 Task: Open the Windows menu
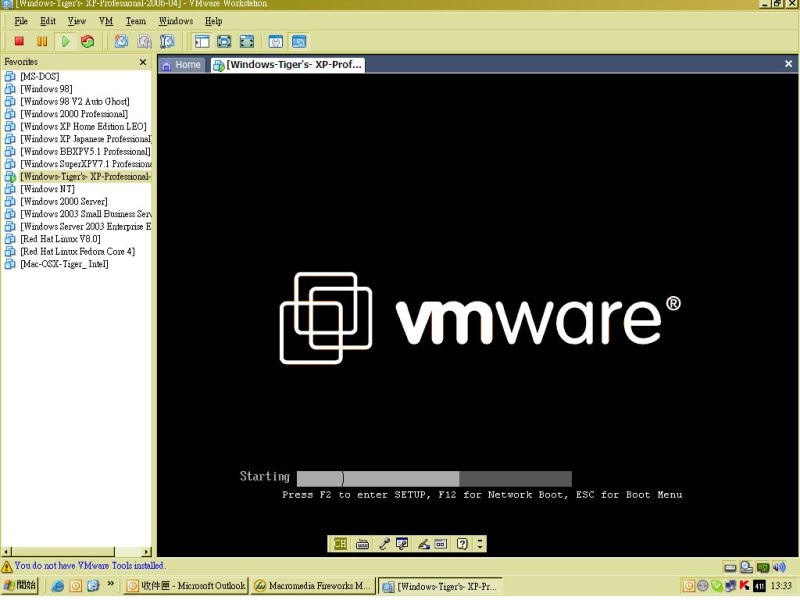point(176,21)
